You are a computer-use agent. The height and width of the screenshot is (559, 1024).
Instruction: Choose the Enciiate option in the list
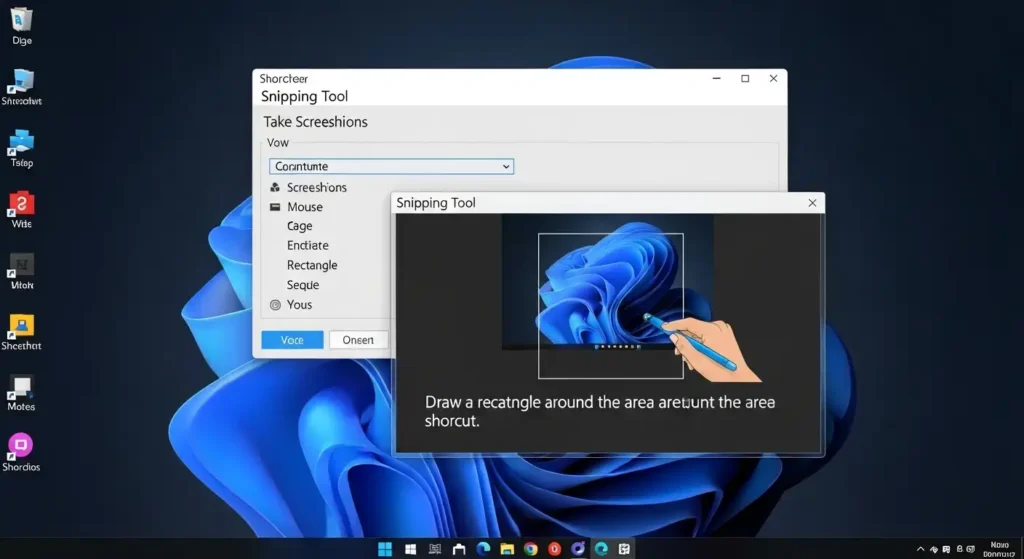pos(308,246)
